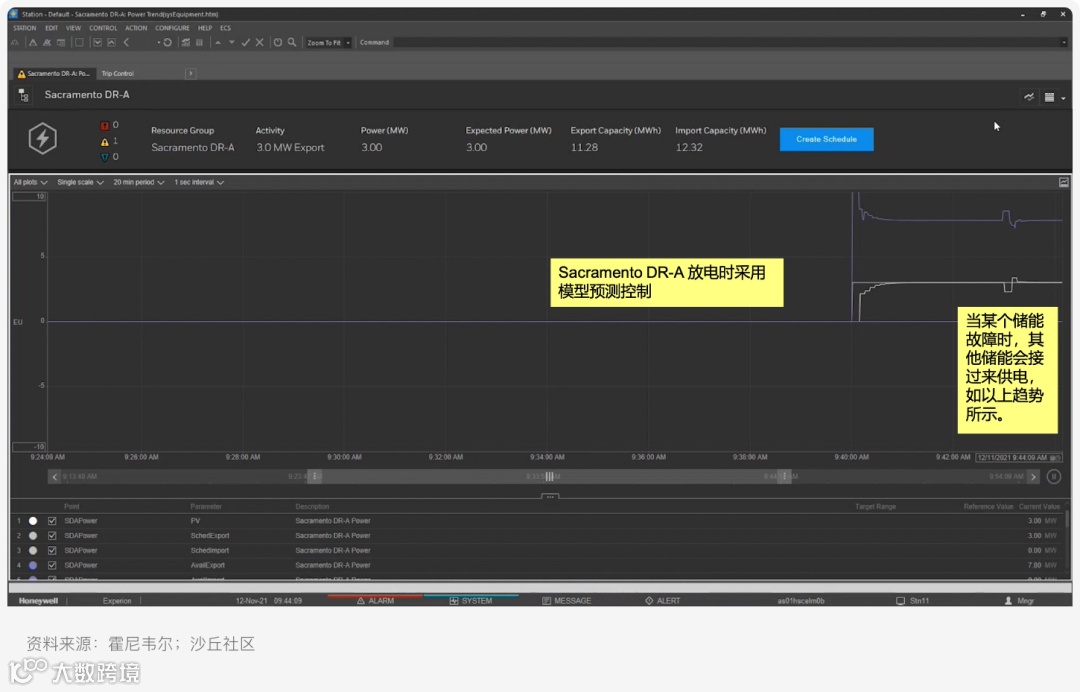The height and width of the screenshot is (692, 1080).
Task: Open the ACTION menu
Action: pos(136,28)
